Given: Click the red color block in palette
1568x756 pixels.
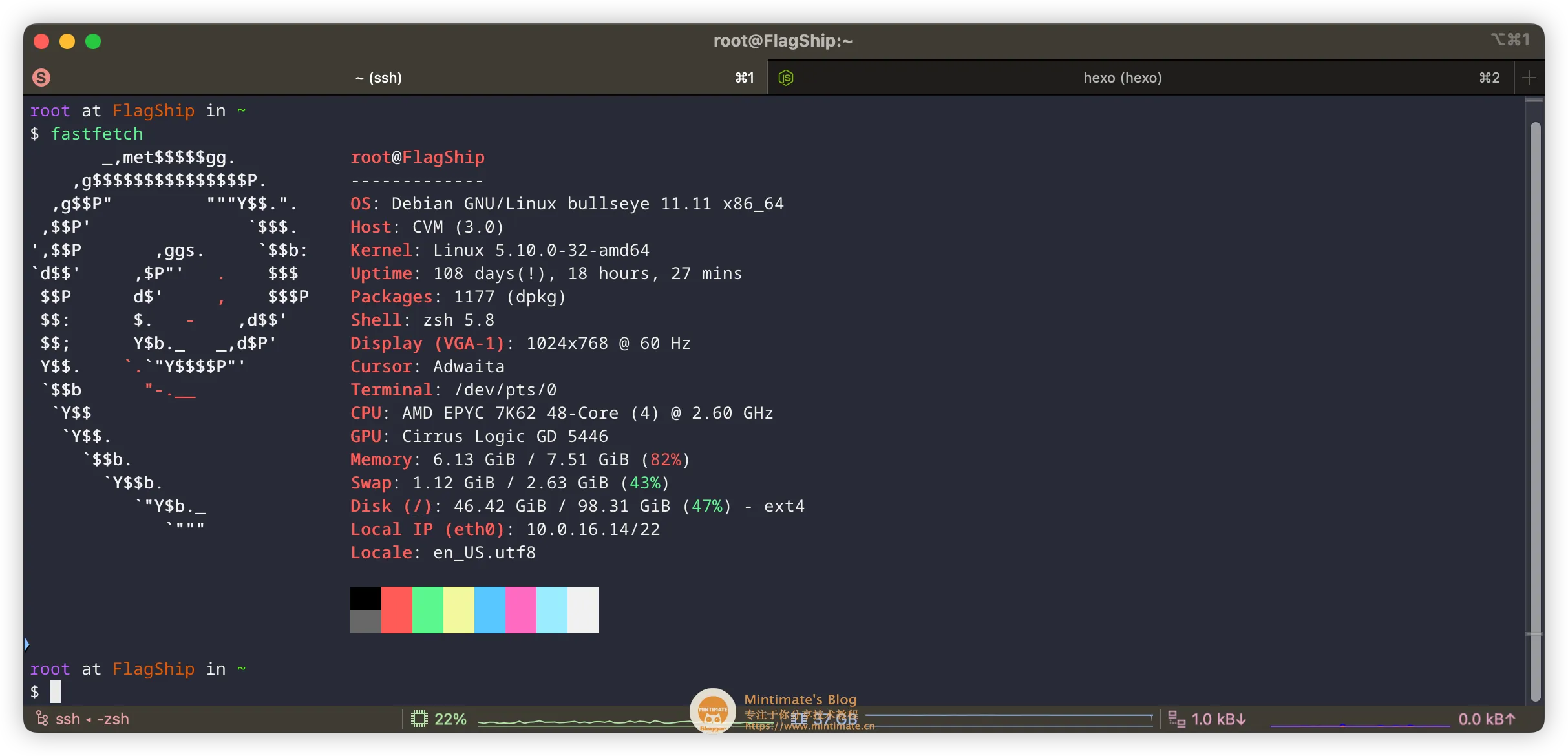Looking at the screenshot, I should [396, 609].
